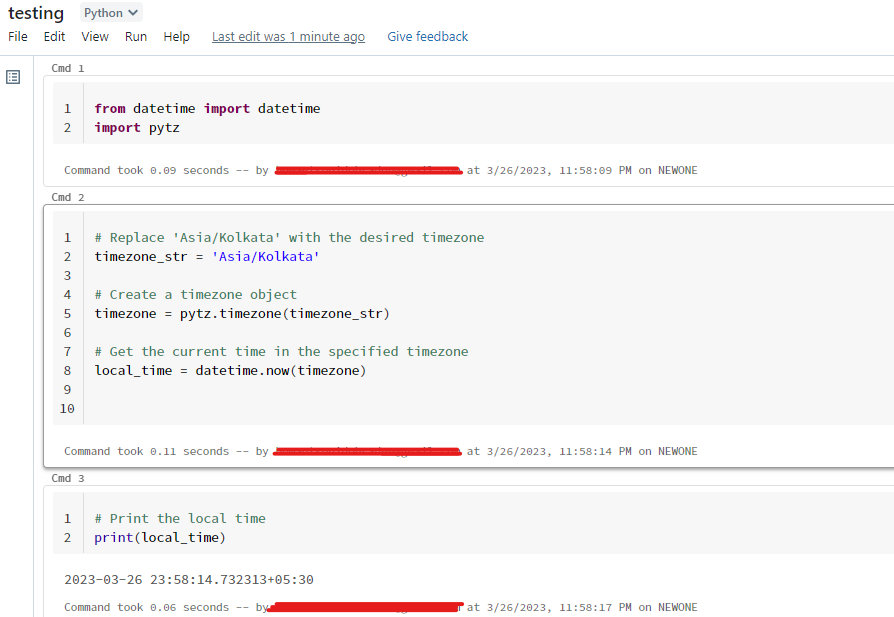Open the Run menu
Image resolution: width=894 pixels, height=617 pixels.
tap(136, 37)
